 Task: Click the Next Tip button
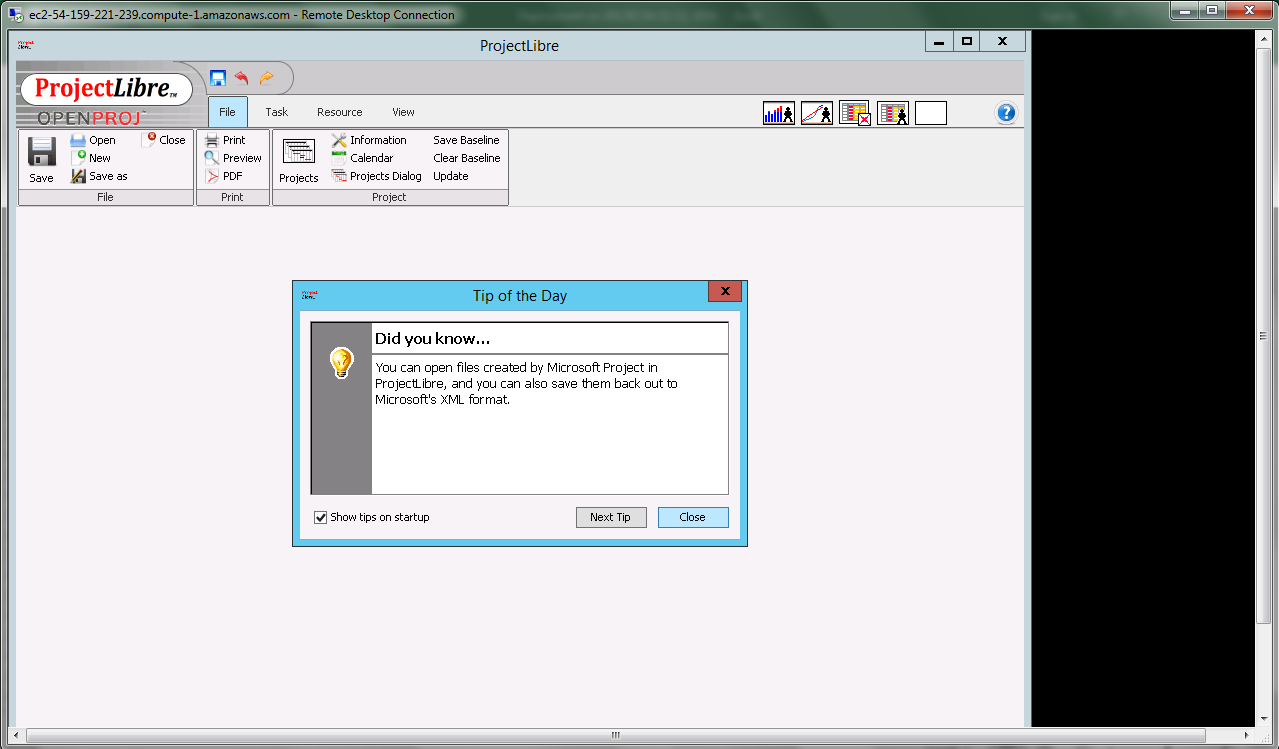coord(610,517)
